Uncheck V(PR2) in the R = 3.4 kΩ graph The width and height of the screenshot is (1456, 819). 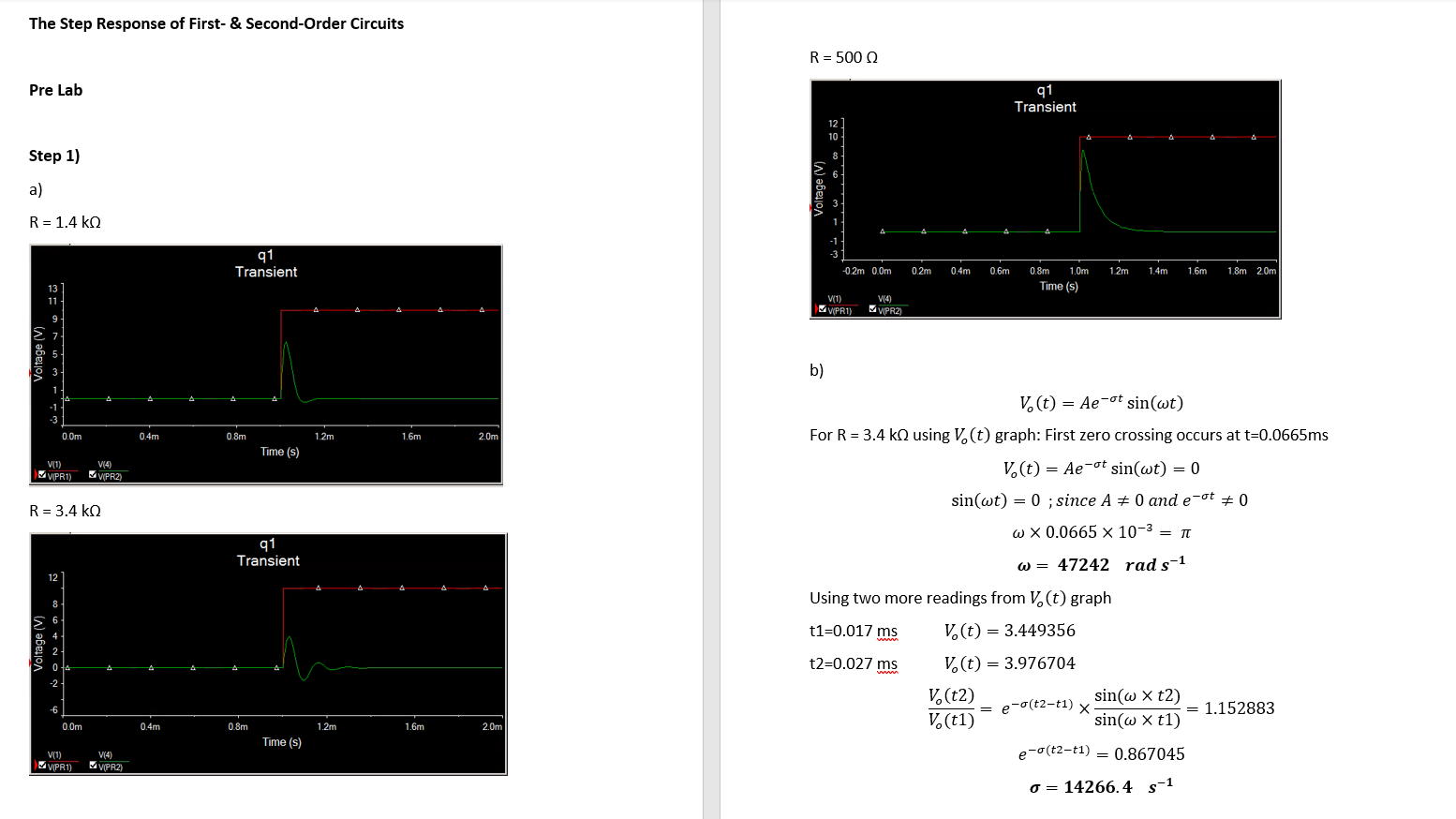(x=94, y=766)
